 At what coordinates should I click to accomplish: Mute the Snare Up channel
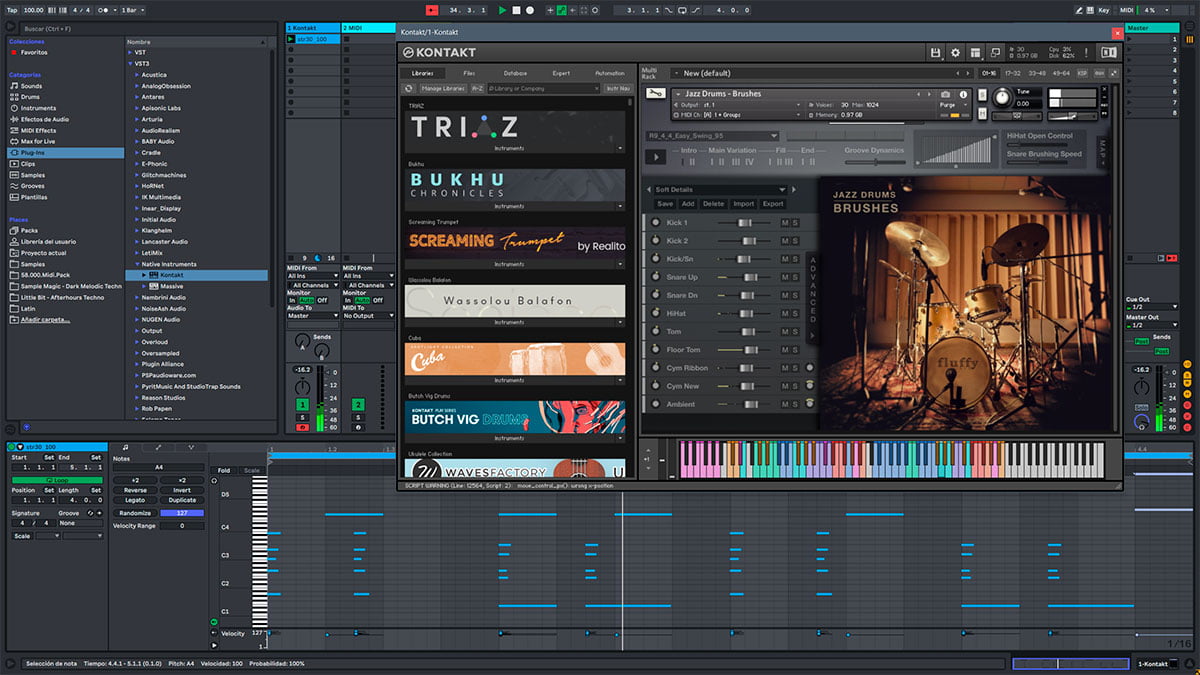coord(785,277)
